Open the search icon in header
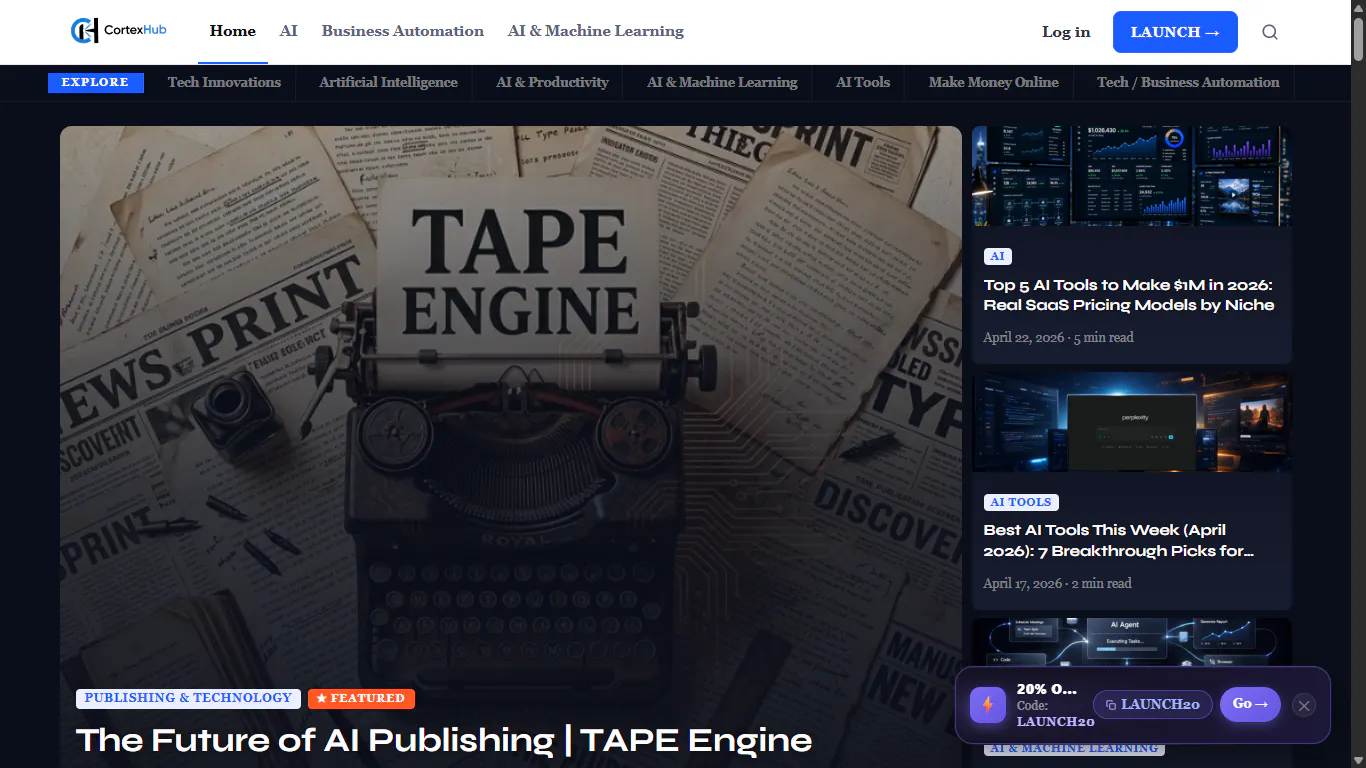The width and height of the screenshot is (1366, 768). (x=1270, y=32)
